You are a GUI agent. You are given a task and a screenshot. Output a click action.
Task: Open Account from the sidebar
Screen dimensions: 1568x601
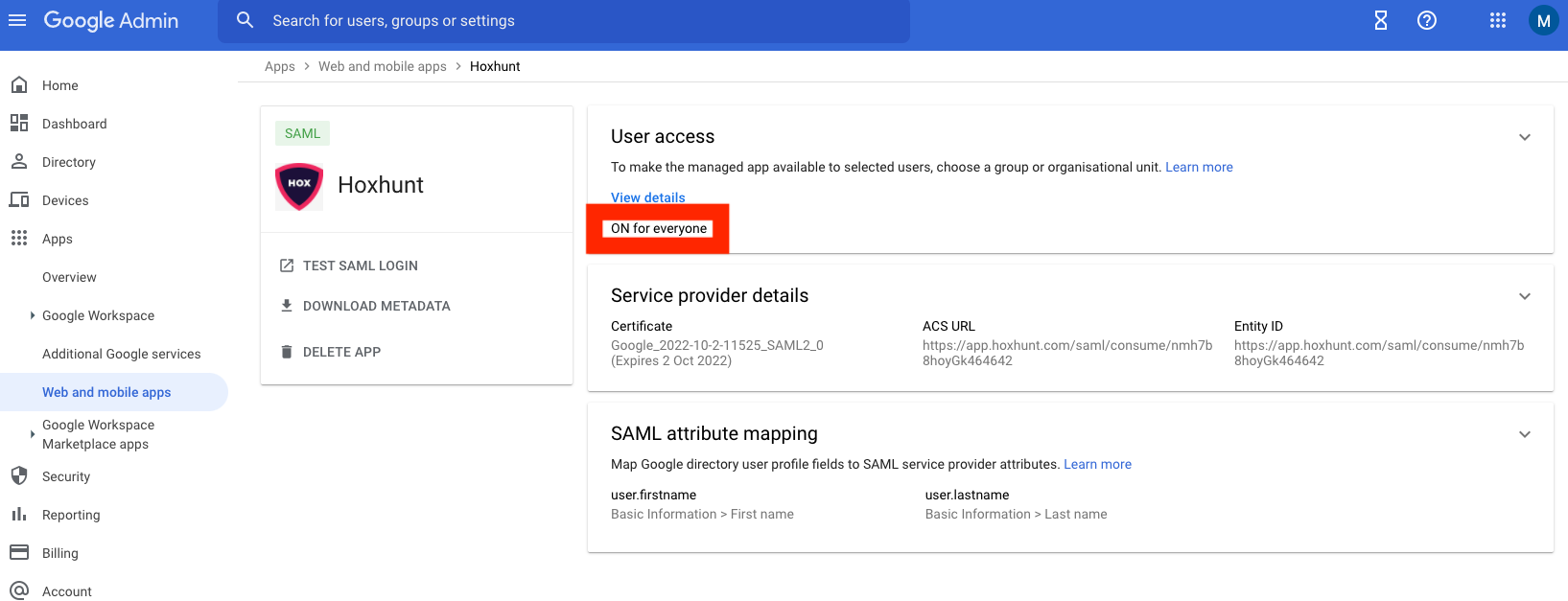pos(67,591)
